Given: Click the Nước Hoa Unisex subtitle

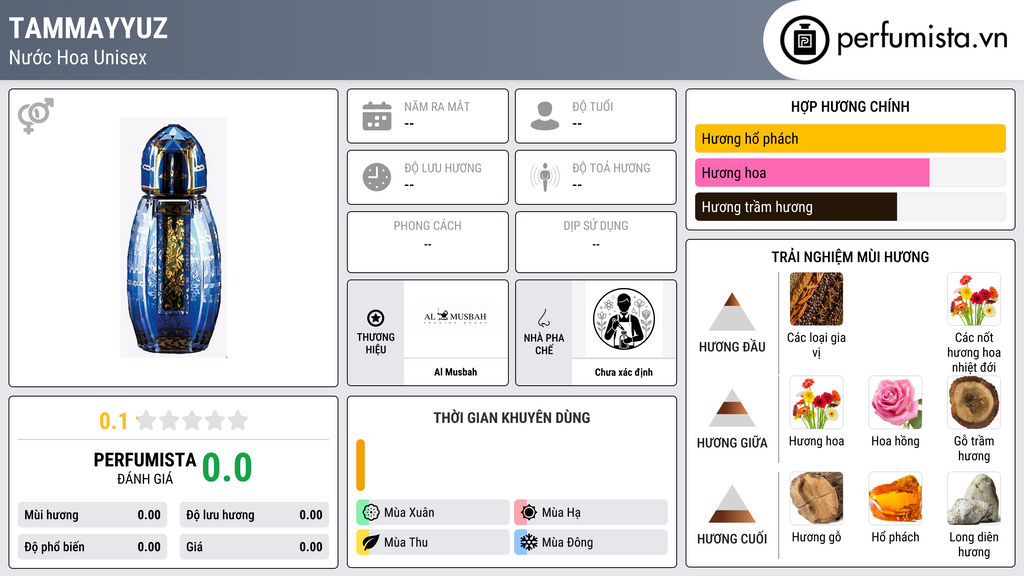Looking at the screenshot, I should (x=78, y=57).
